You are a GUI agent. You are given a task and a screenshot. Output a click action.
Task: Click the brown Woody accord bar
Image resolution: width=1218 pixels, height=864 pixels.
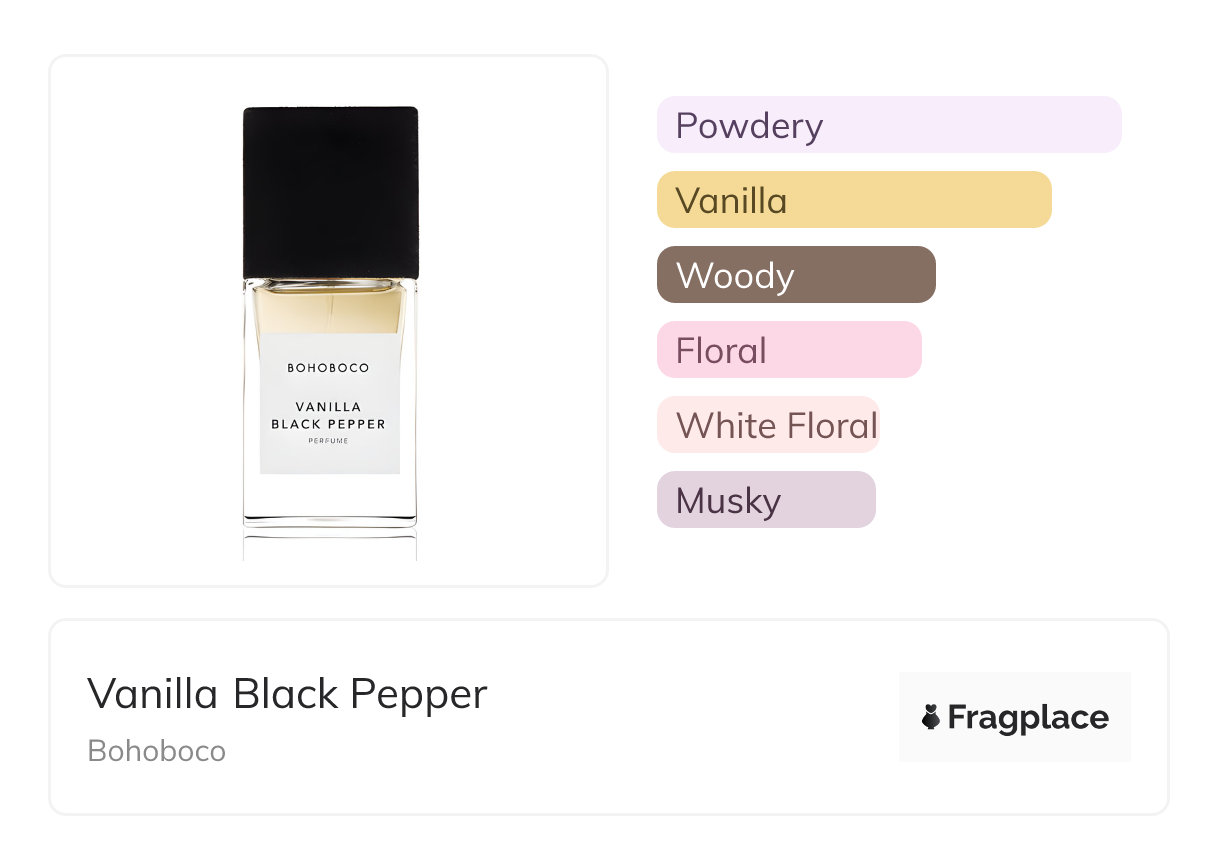coord(795,275)
